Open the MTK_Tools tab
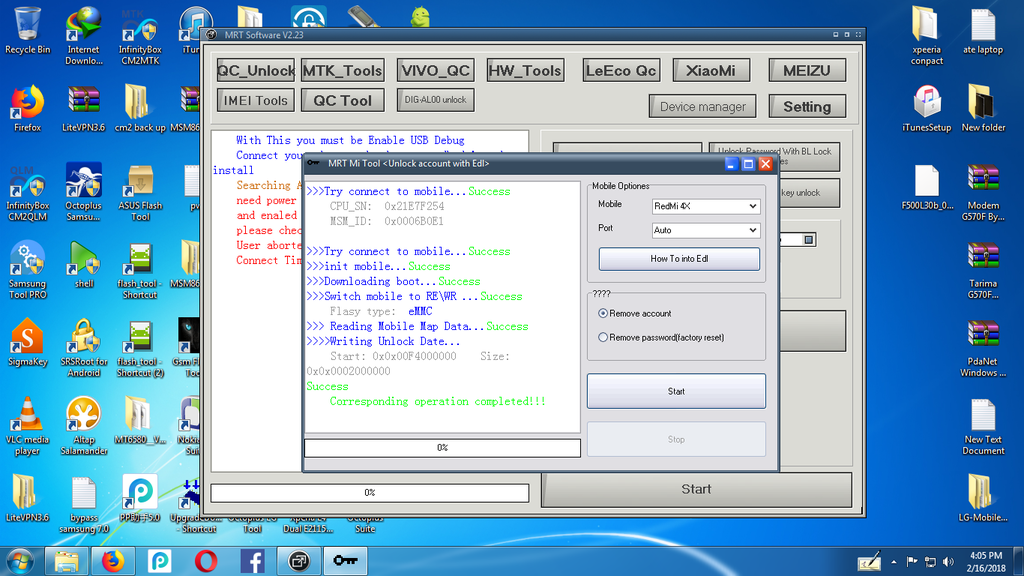Image resolution: width=1024 pixels, height=576 pixels. point(342,70)
